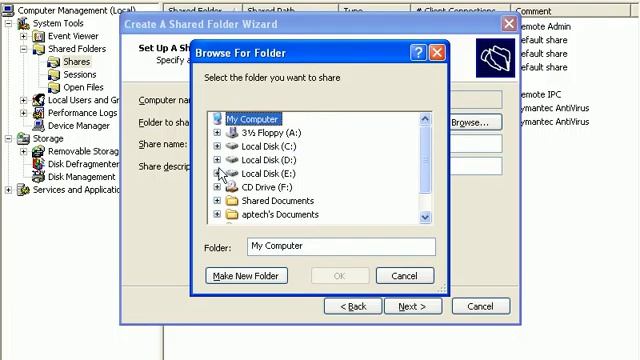Collapse the Storage node
Image resolution: width=640 pixels, height=360 pixels.
tap(8, 139)
